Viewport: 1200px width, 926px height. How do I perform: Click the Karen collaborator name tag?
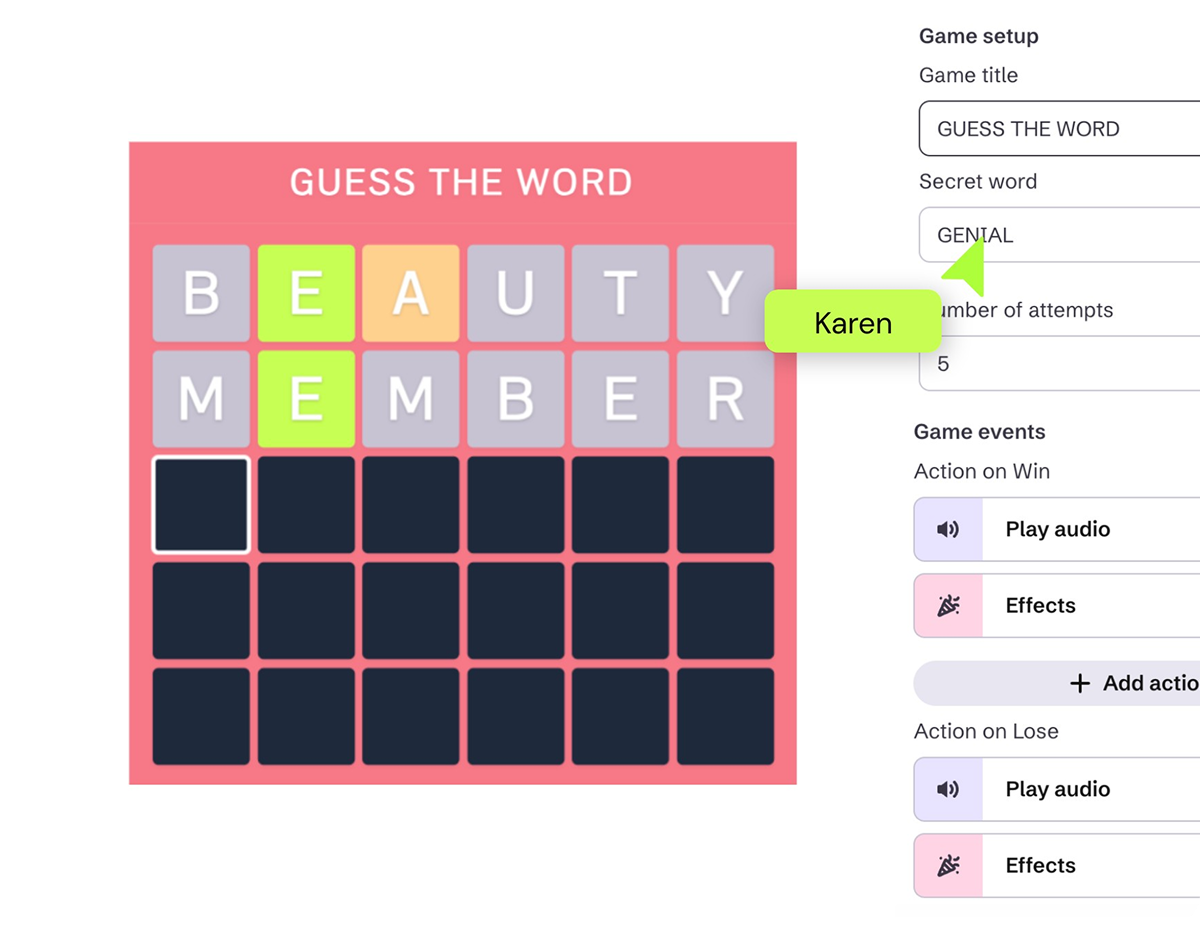pos(852,322)
